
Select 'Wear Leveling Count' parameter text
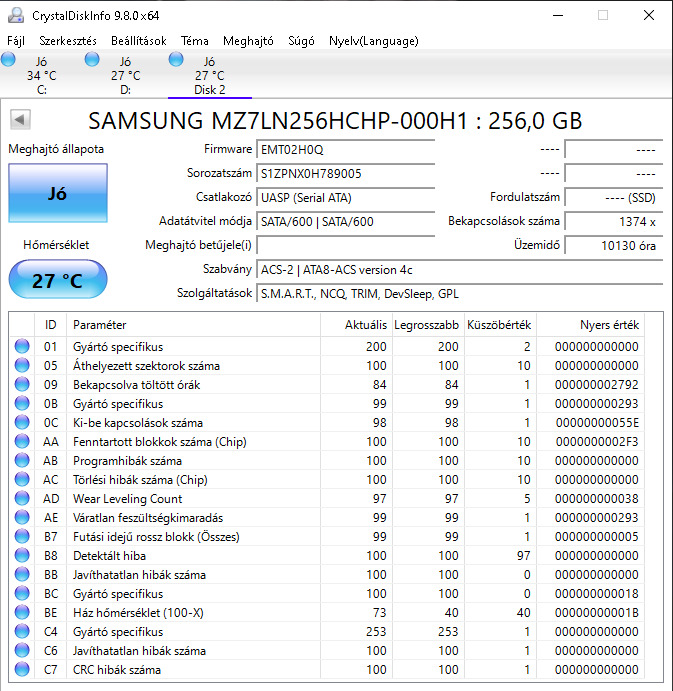(x=127, y=499)
